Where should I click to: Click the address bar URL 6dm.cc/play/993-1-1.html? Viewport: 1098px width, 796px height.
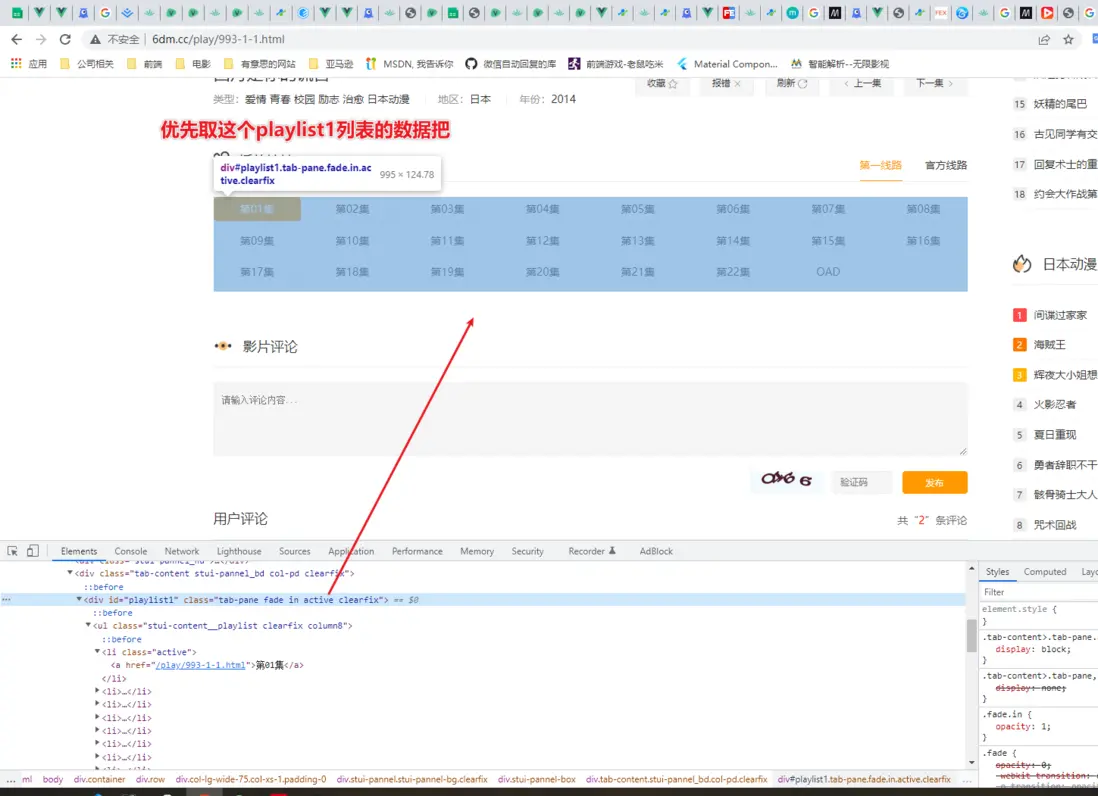[x=218, y=39]
